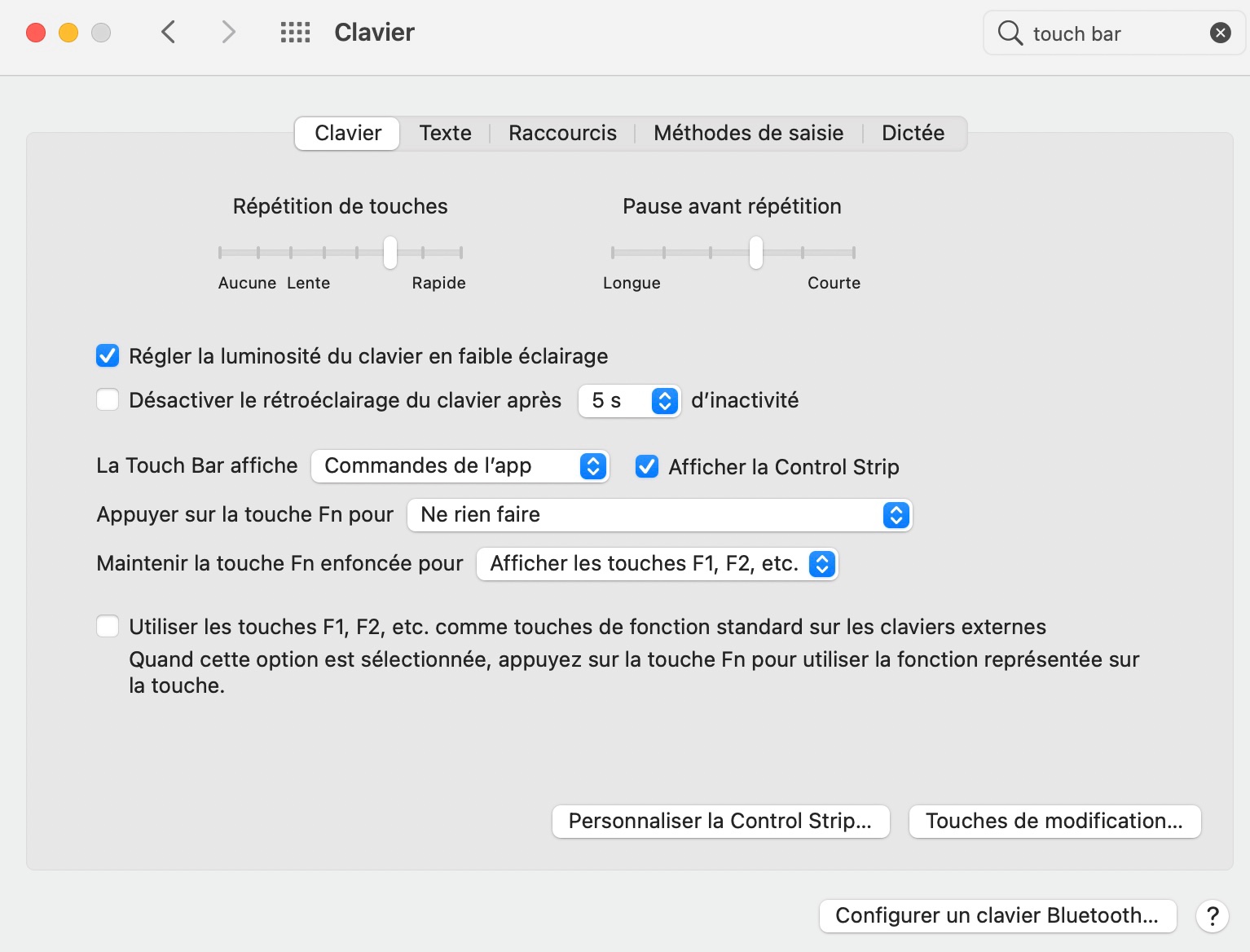Minimize window with the yellow button
Screen dimensions: 1250x952
click(x=68, y=33)
